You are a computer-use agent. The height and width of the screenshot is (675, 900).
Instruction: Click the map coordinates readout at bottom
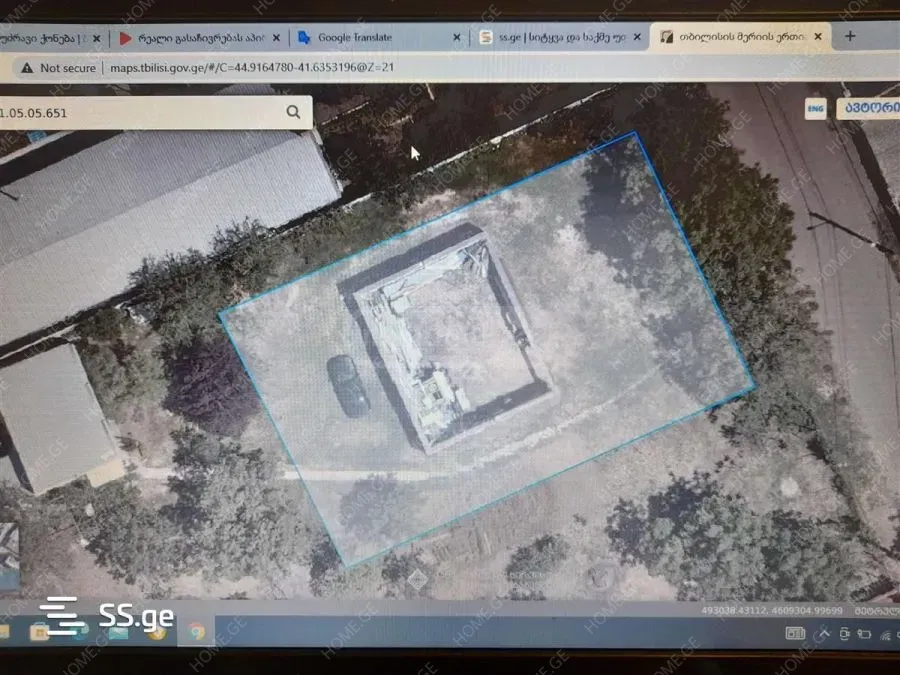pos(760,610)
